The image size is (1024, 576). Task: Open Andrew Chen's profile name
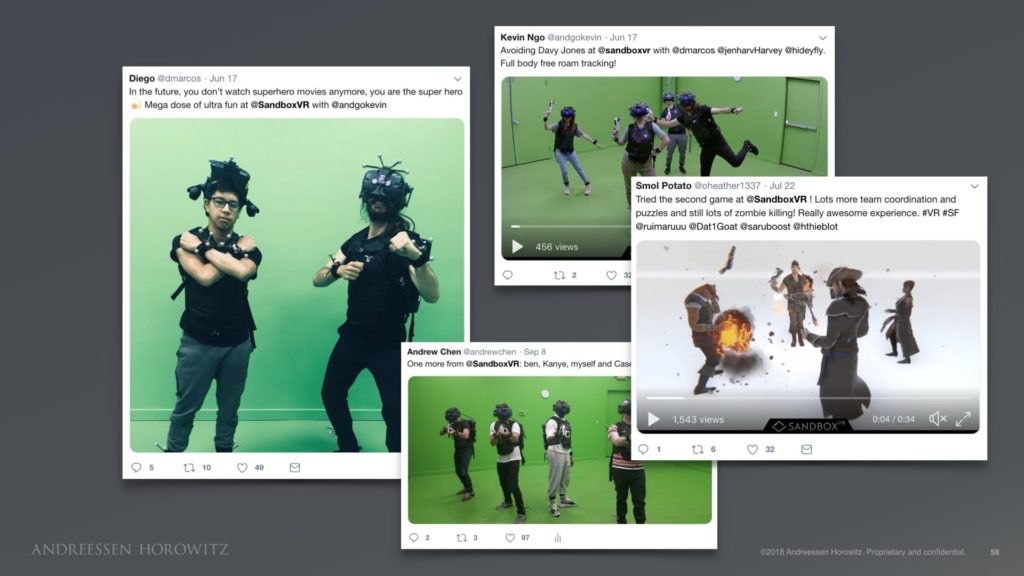[x=434, y=351]
